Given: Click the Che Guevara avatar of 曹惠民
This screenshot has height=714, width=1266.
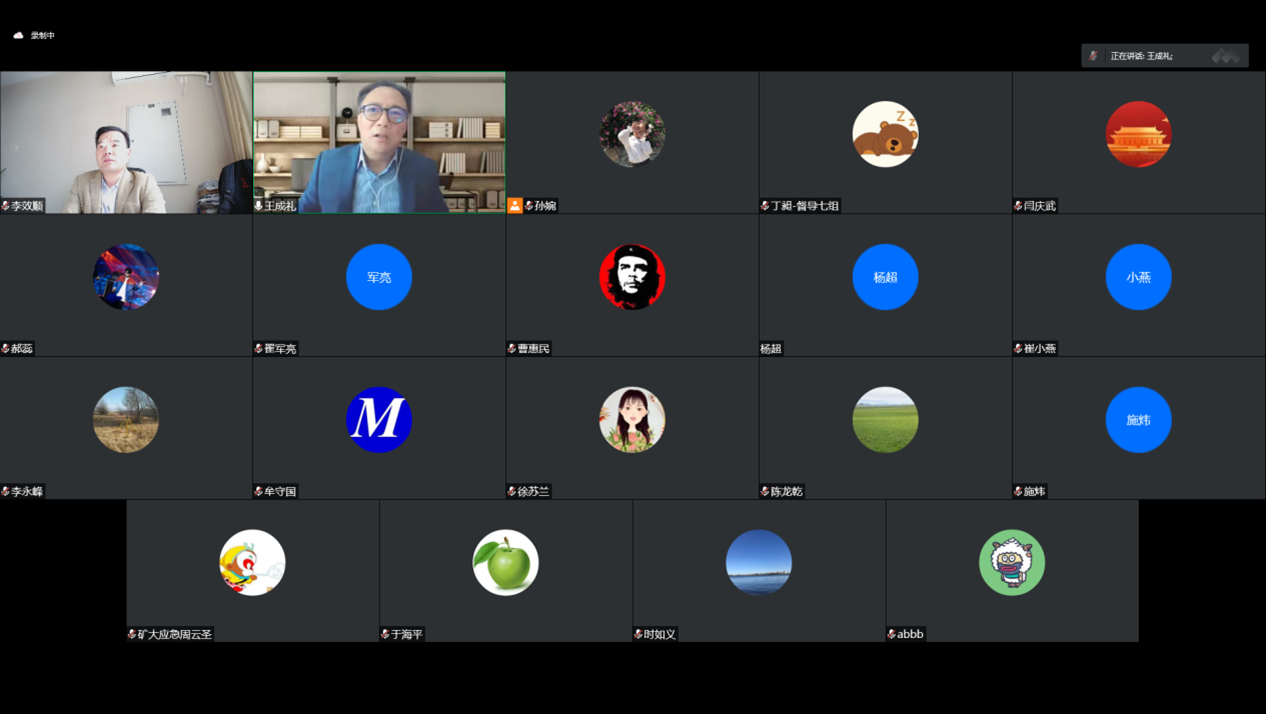Looking at the screenshot, I should point(632,277).
